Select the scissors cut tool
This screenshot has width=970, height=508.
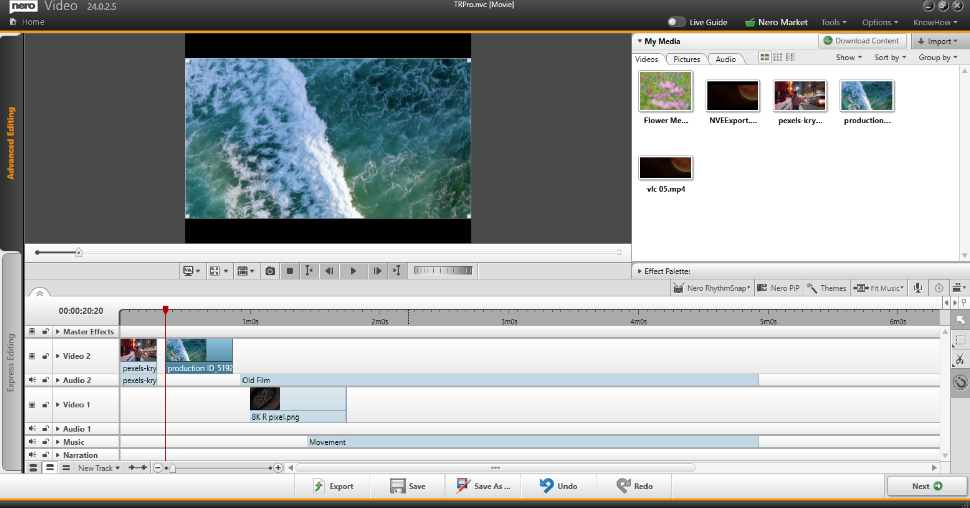[959, 359]
